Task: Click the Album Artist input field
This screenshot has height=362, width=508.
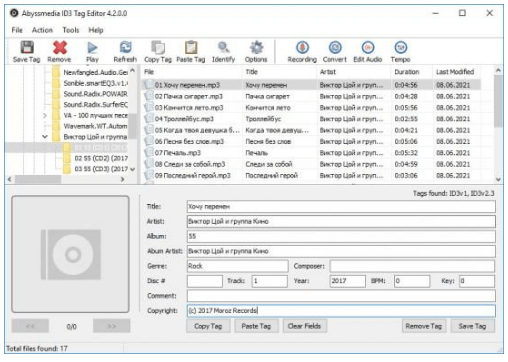Action: click(x=341, y=251)
